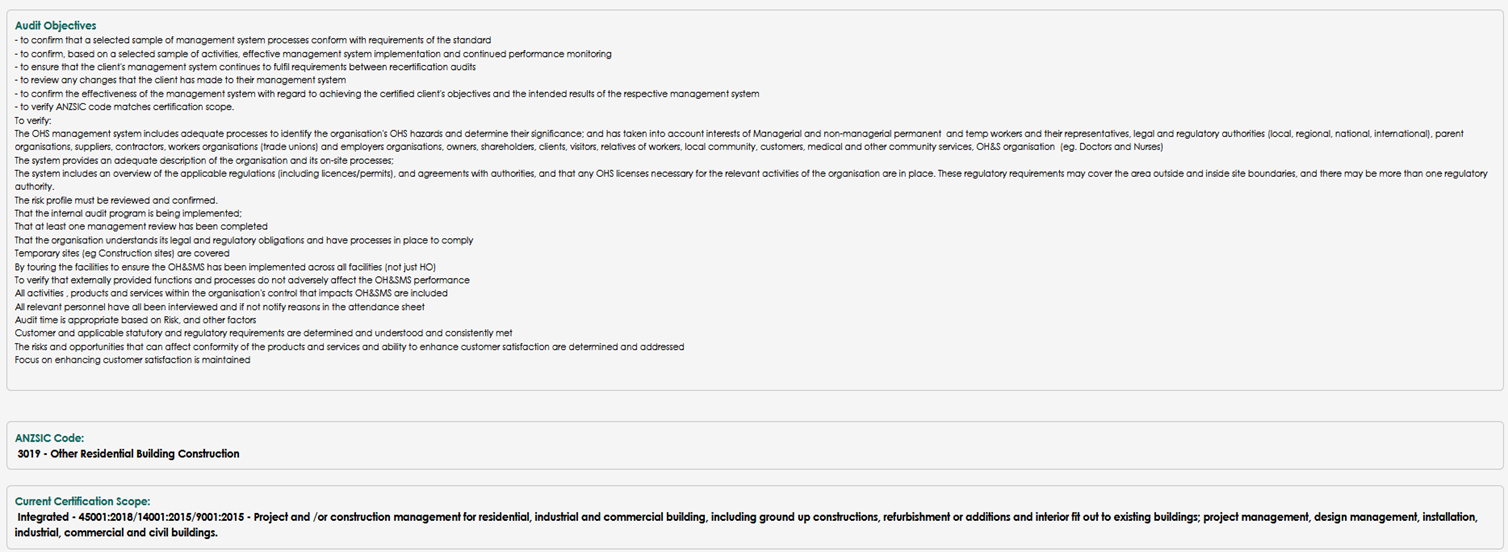Select the line about touring the facilities

point(225,267)
